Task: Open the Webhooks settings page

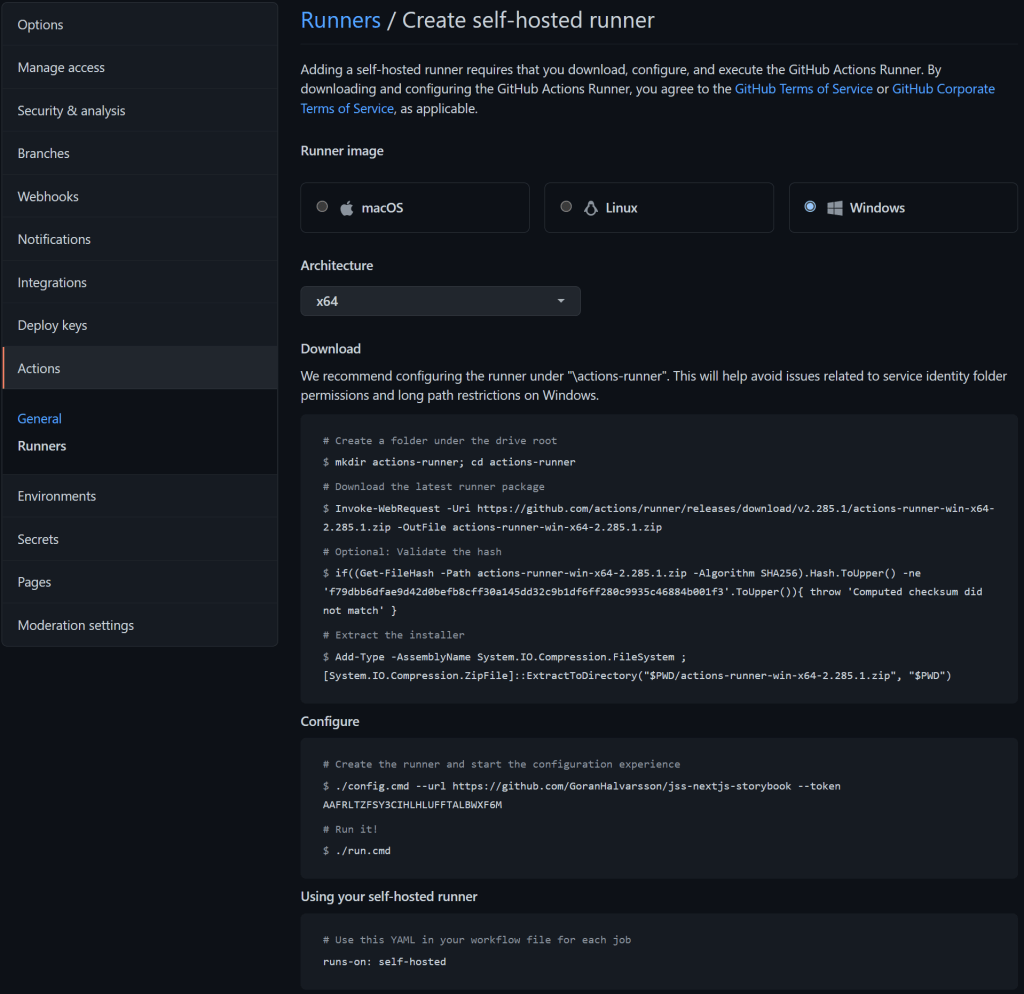Action: [48, 196]
